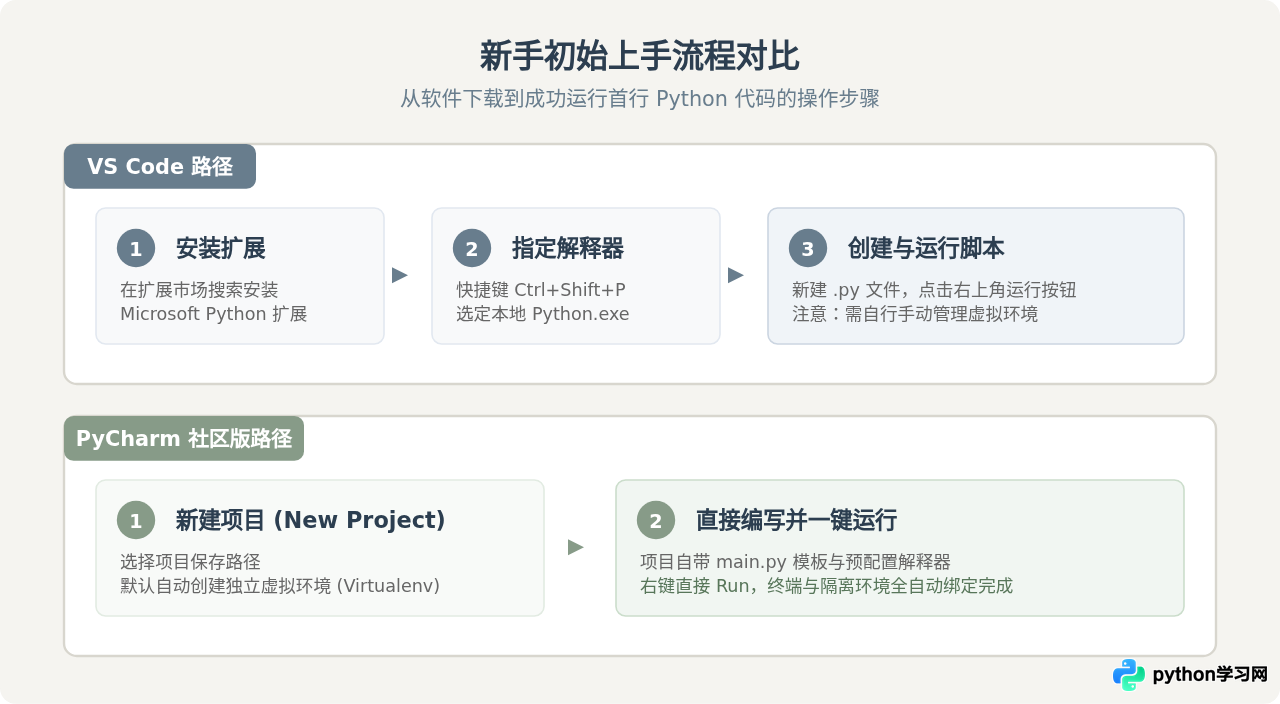1280x704 pixels.
Task: Click the subtitle 从软件下载到成功运行首行 Python 代码的操作步骤
Action: coord(640,99)
